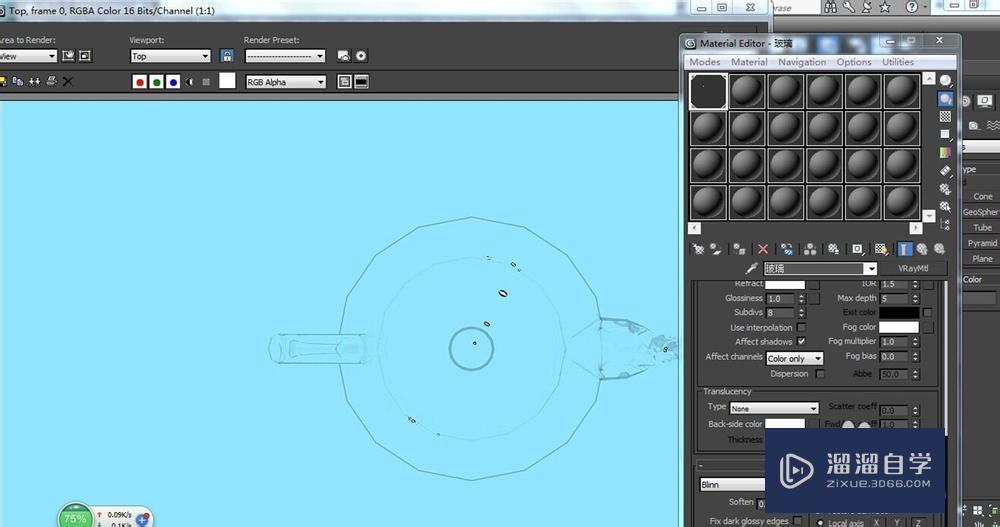The width and height of the screenshot is (1000, 527).
Task: Click Put to Library icon
Action: click(x=833, y=249)
